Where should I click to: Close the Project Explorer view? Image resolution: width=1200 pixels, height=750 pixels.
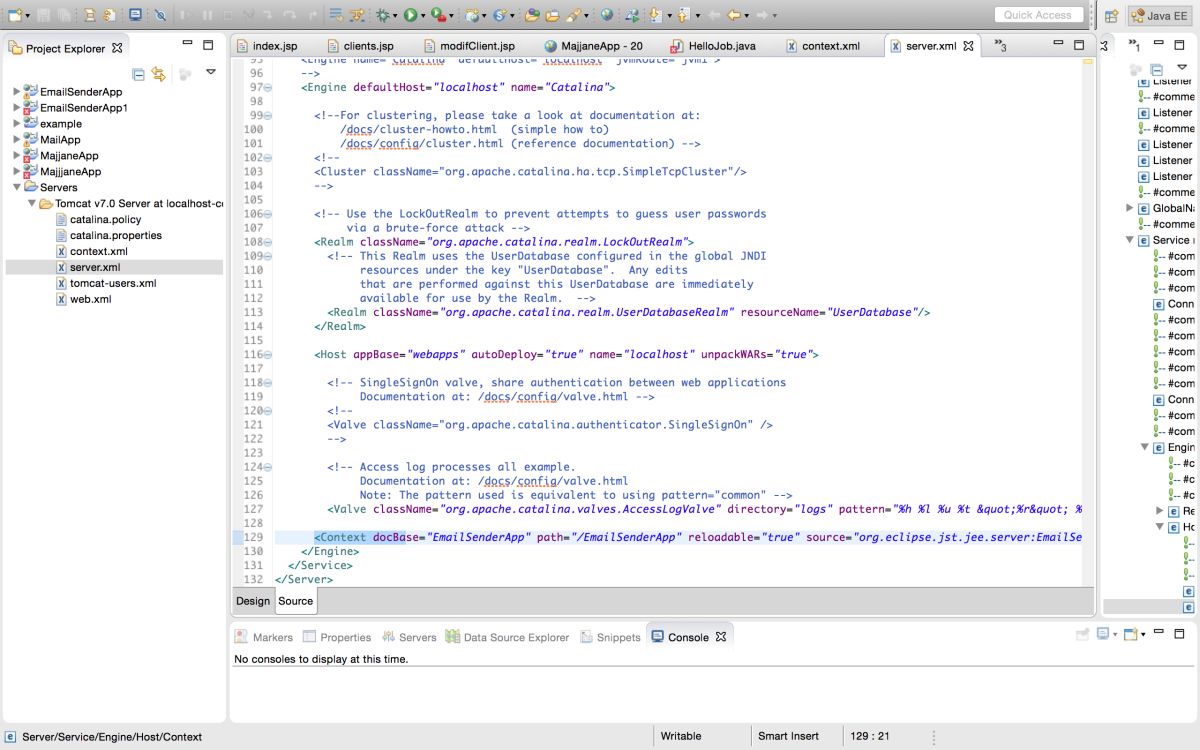click(117, 47)
